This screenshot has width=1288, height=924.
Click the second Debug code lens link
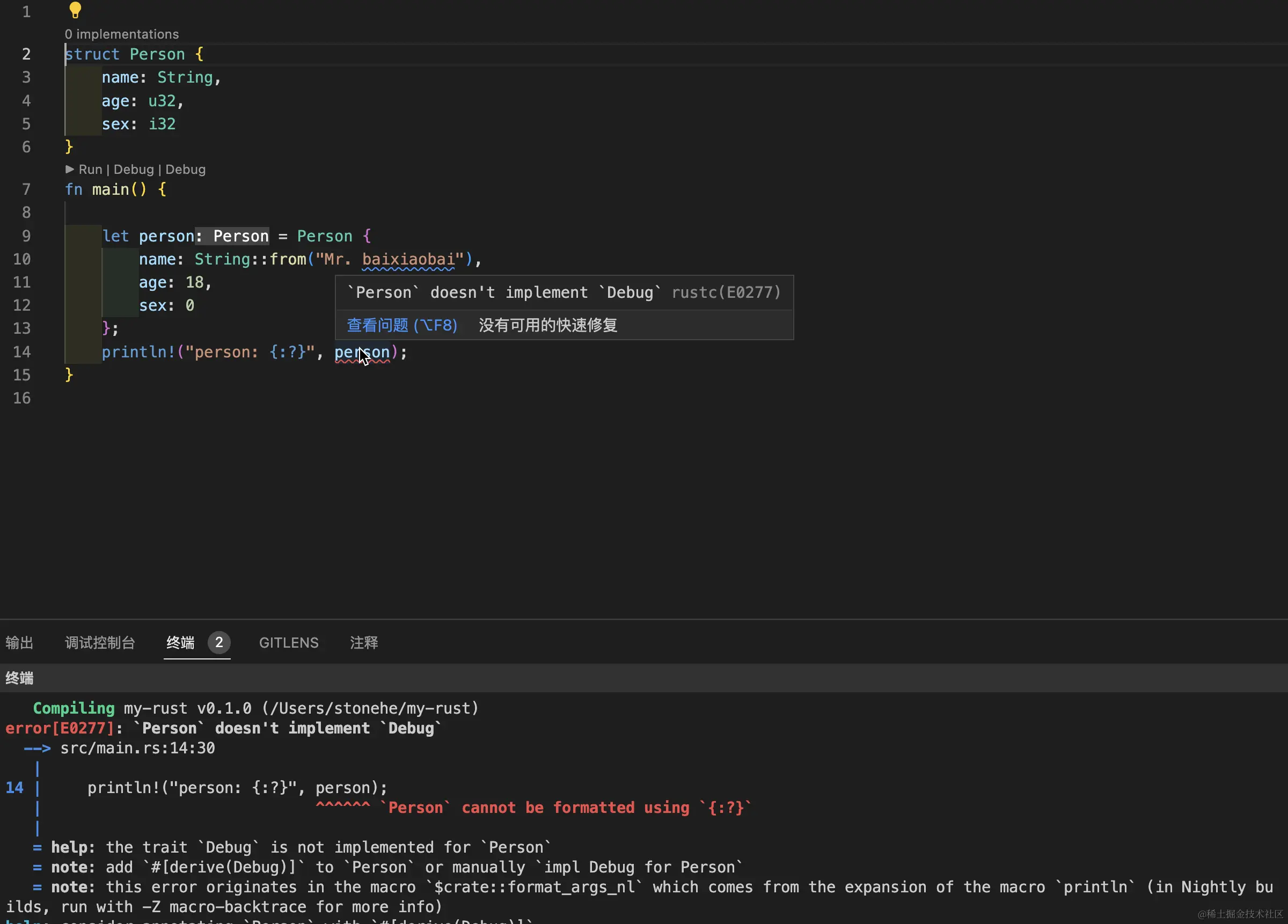click(185, 169)
